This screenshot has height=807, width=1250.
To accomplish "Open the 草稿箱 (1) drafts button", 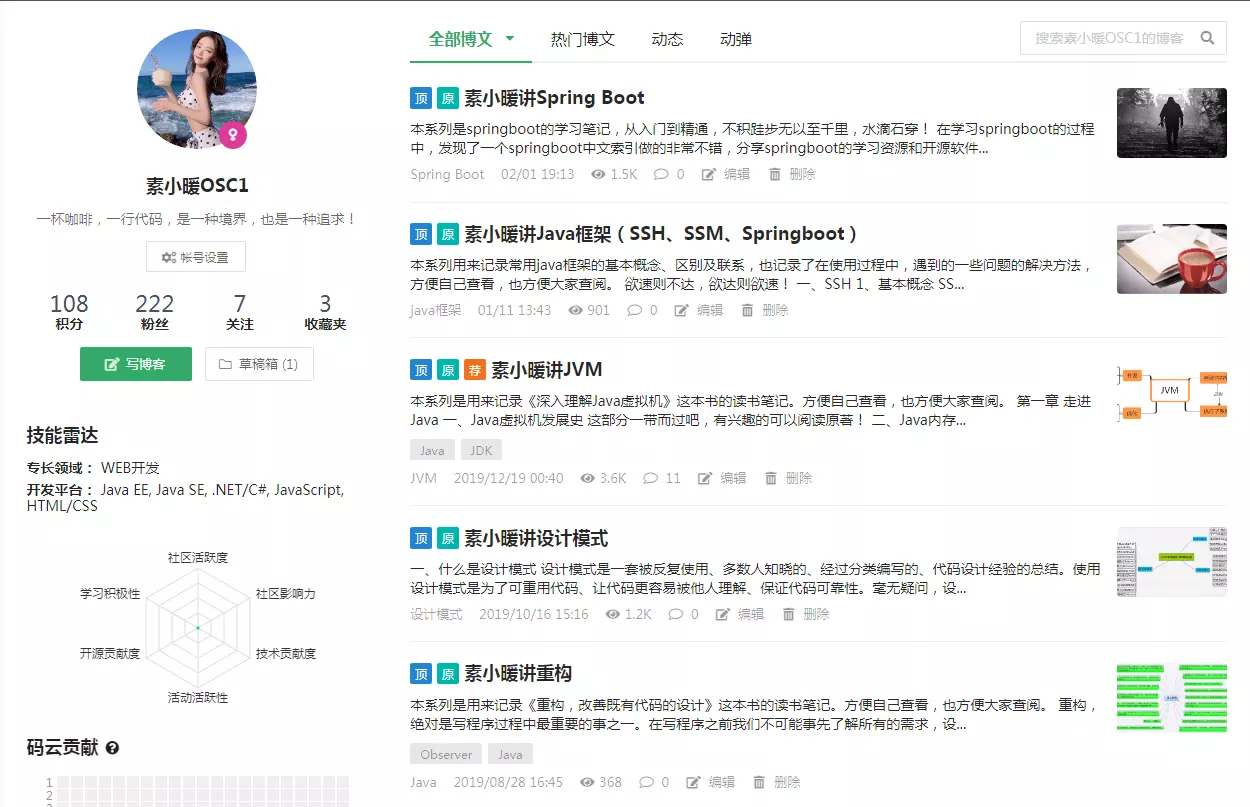I will pos(259,364).
